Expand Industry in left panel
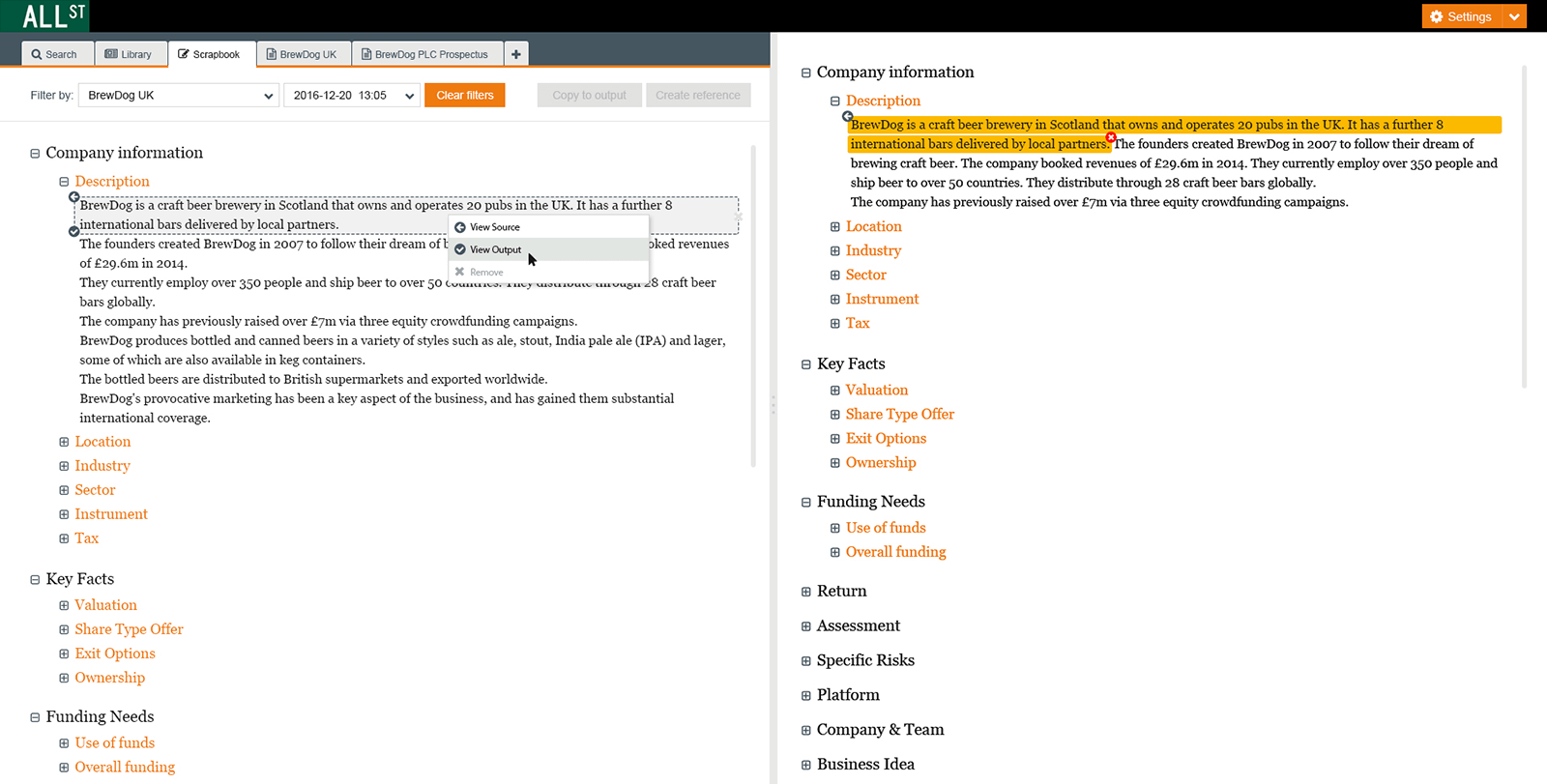The image size is (1547, 784). pyautogui.click(x=64, y=466)
